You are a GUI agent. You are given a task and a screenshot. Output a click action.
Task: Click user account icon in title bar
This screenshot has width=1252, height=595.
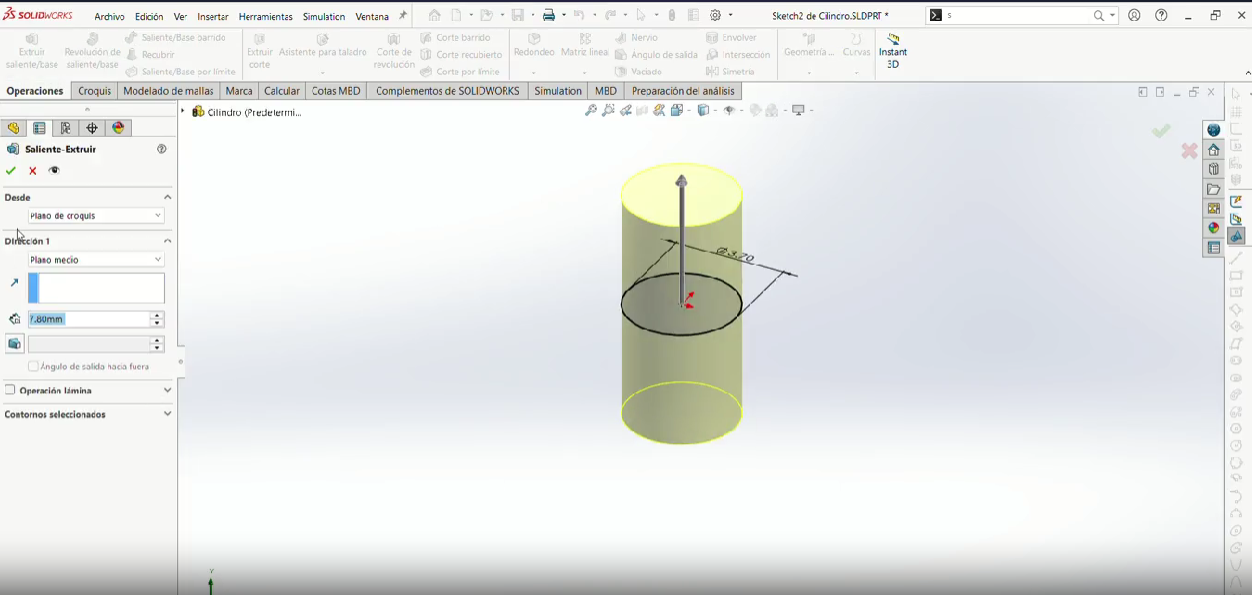(1134, 16)
